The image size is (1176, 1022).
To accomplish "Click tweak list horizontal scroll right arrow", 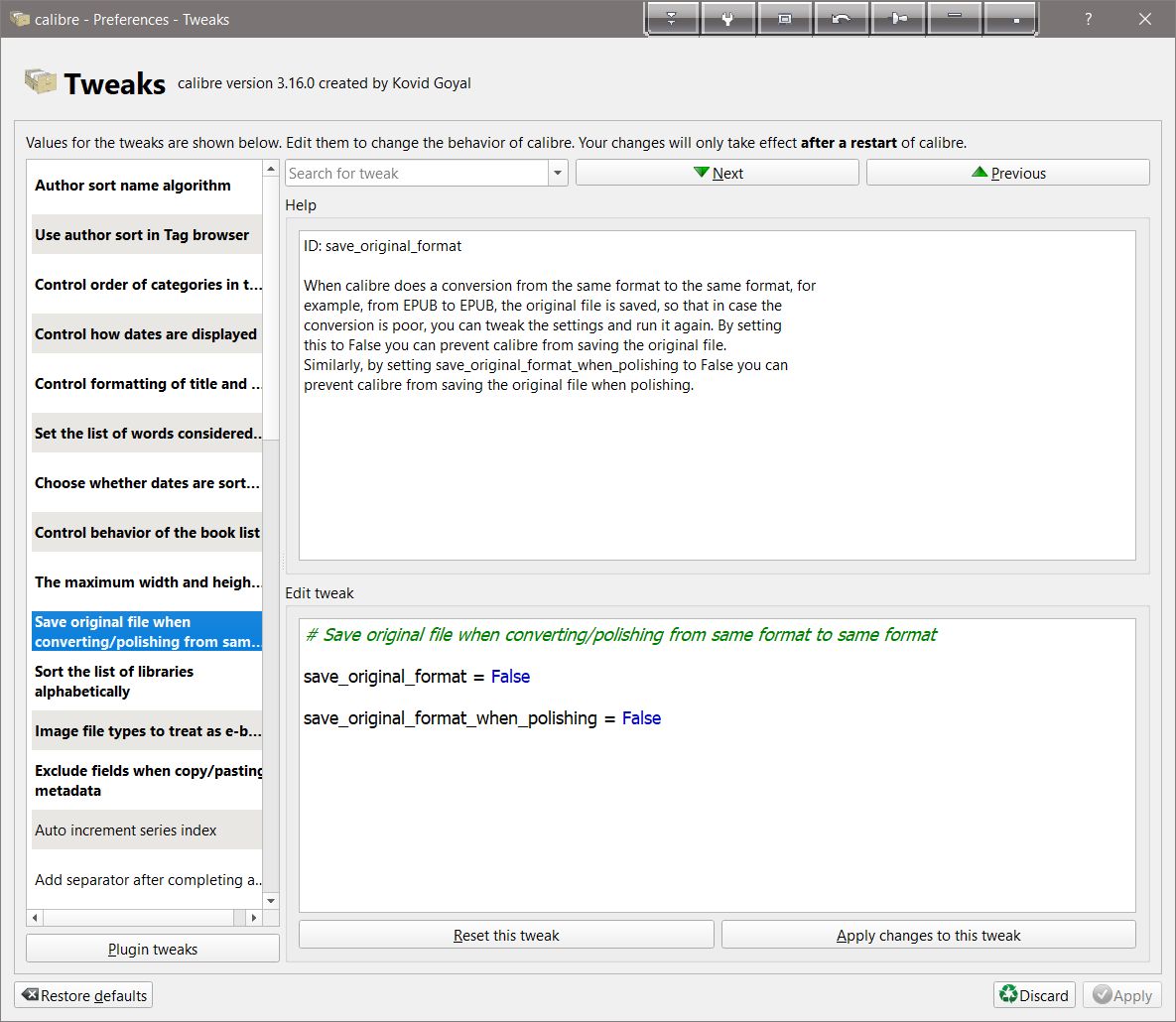I will (253, 917).
